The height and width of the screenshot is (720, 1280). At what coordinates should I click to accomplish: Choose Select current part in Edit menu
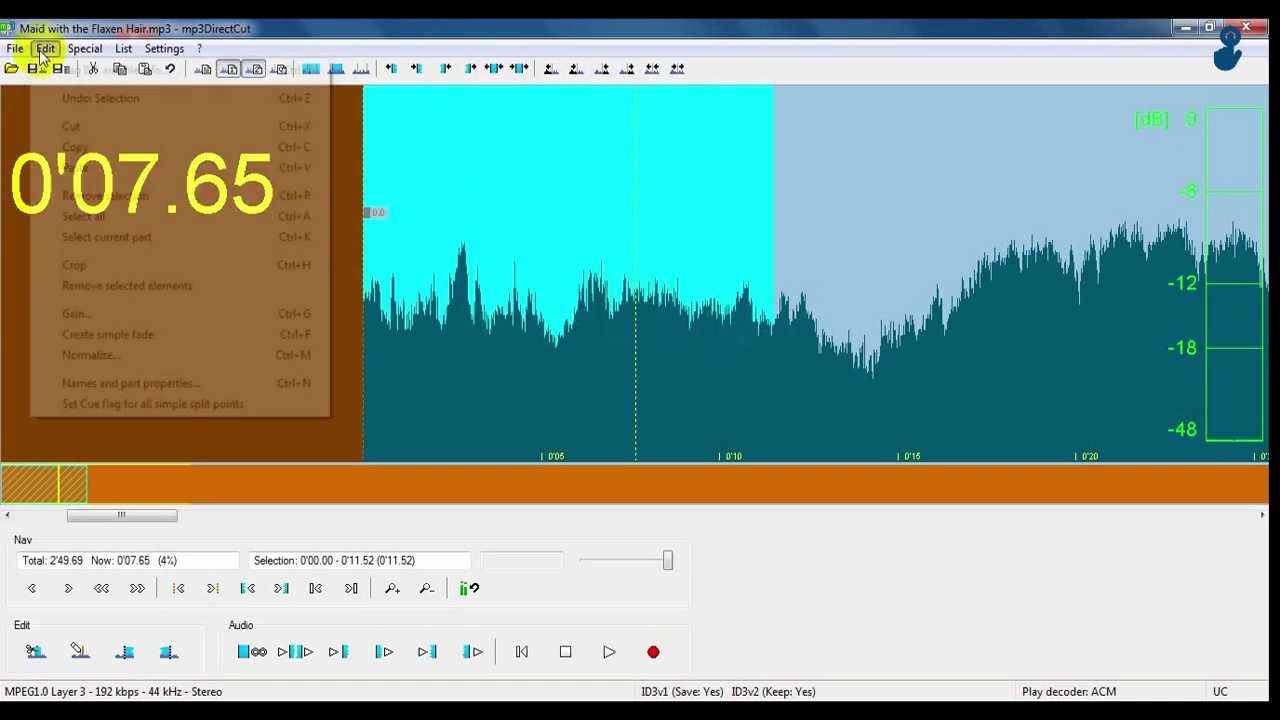point(180,237)
